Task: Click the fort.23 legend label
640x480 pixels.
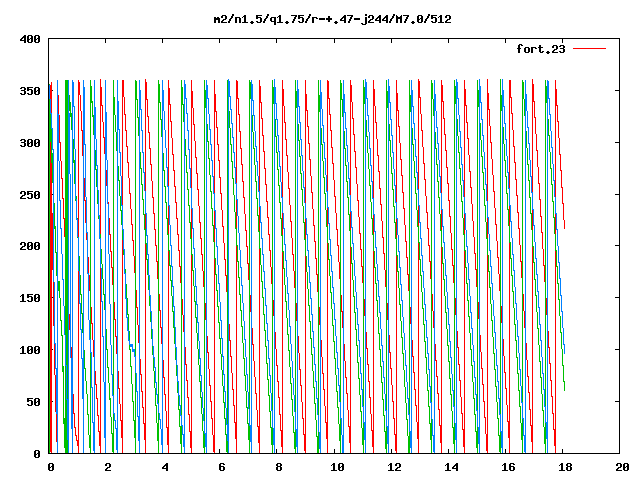Action: coord(541,49)
